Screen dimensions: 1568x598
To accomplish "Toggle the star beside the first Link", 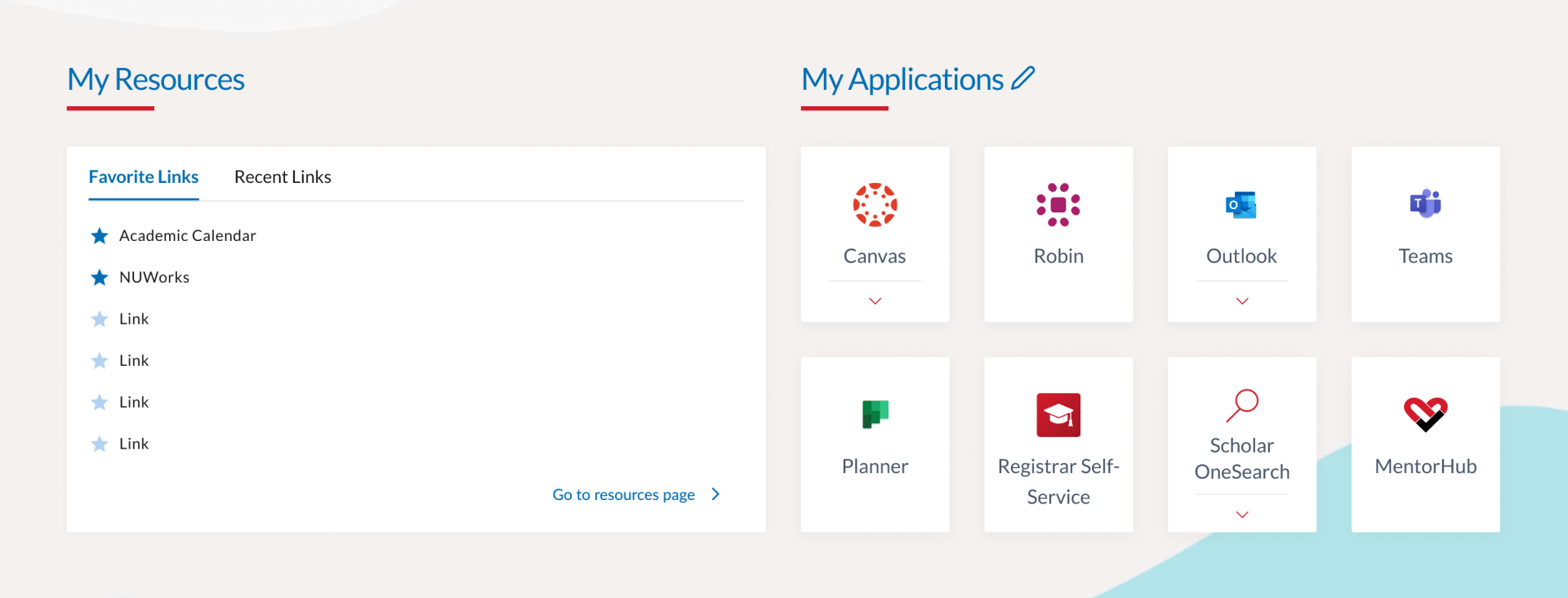I will 100,319.
